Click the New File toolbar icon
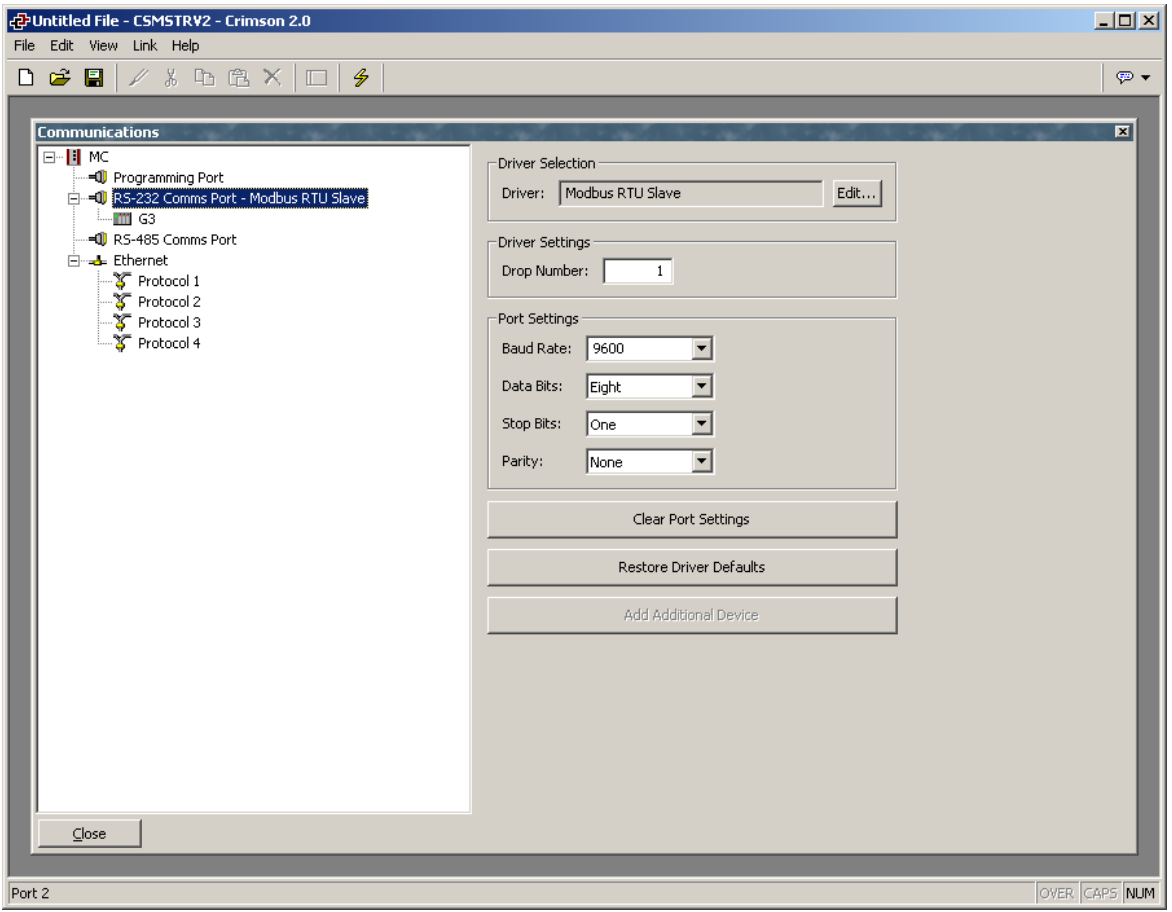 (x=26, y=77)
